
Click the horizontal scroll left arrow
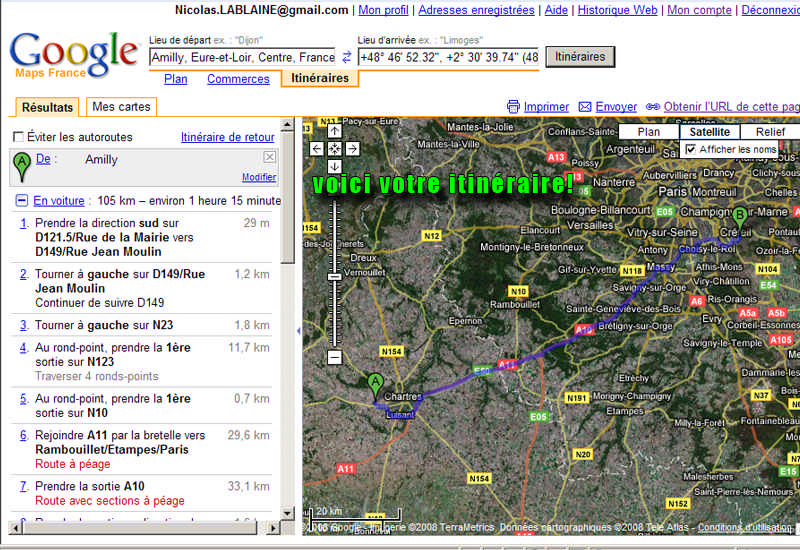pyautogui.click(x=15, y=528)
